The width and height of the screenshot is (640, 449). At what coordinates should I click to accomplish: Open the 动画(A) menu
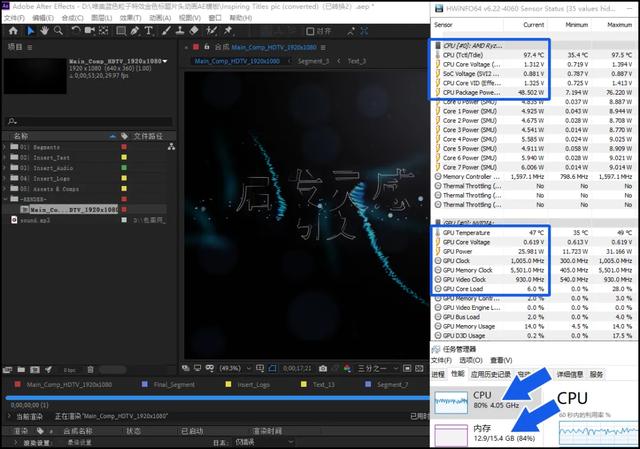click(x=160, y=18)
